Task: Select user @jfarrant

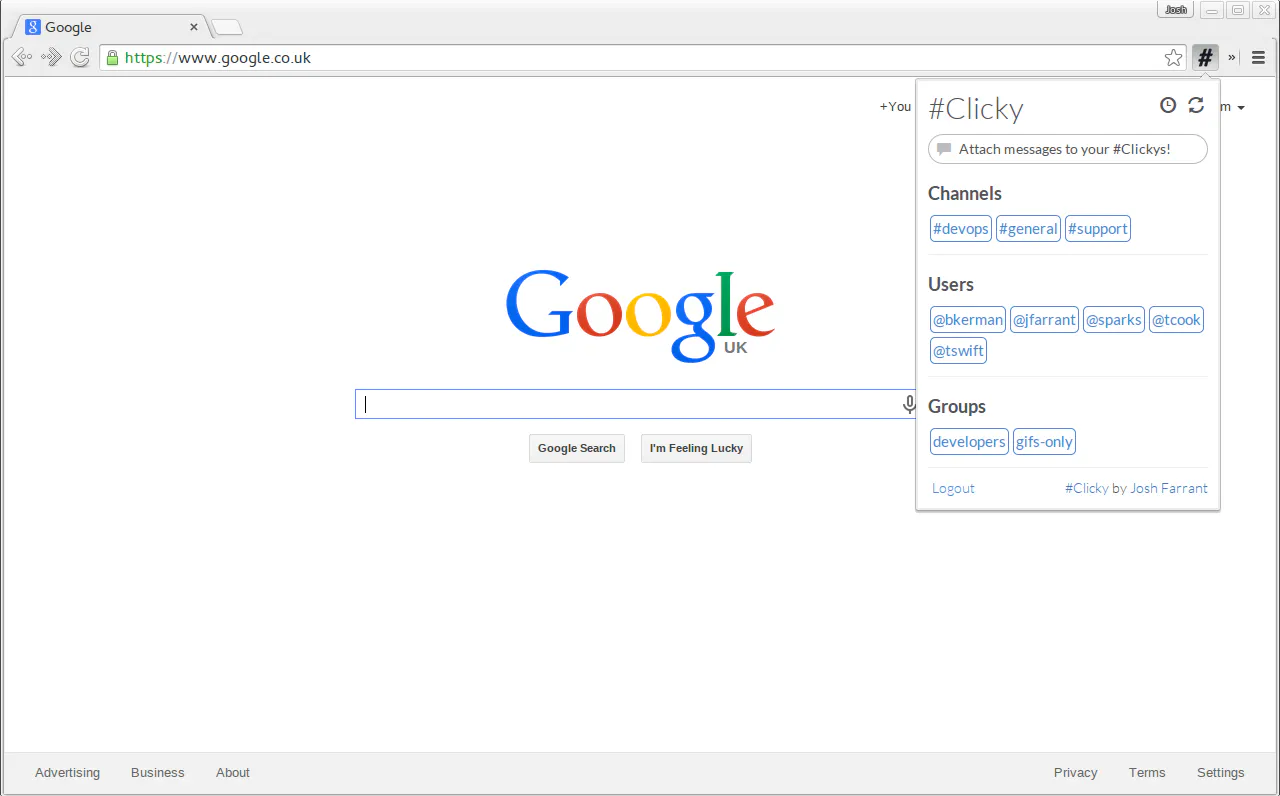Action: 1044,320
